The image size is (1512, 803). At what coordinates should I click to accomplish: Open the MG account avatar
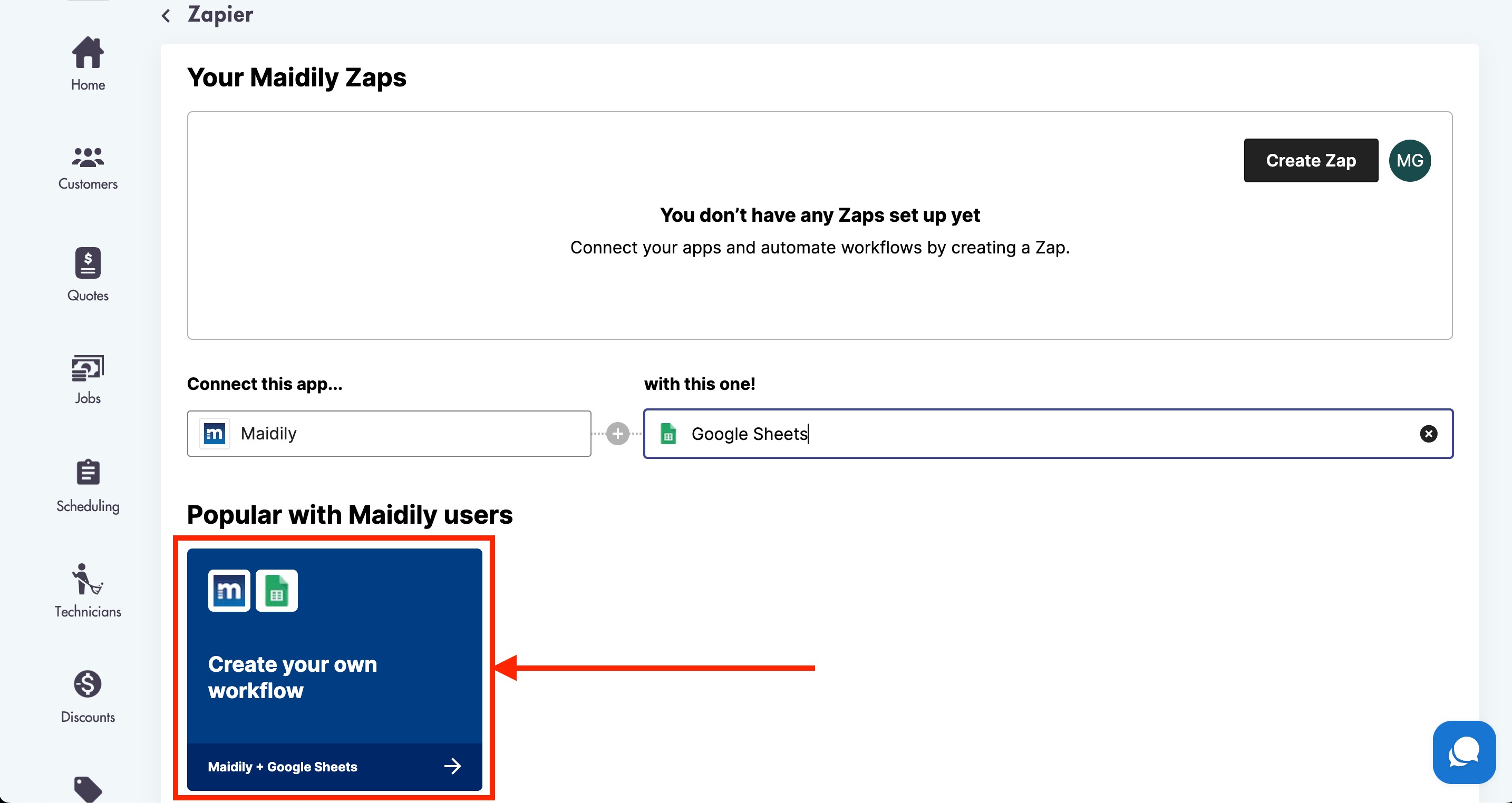pos(1409,160)
